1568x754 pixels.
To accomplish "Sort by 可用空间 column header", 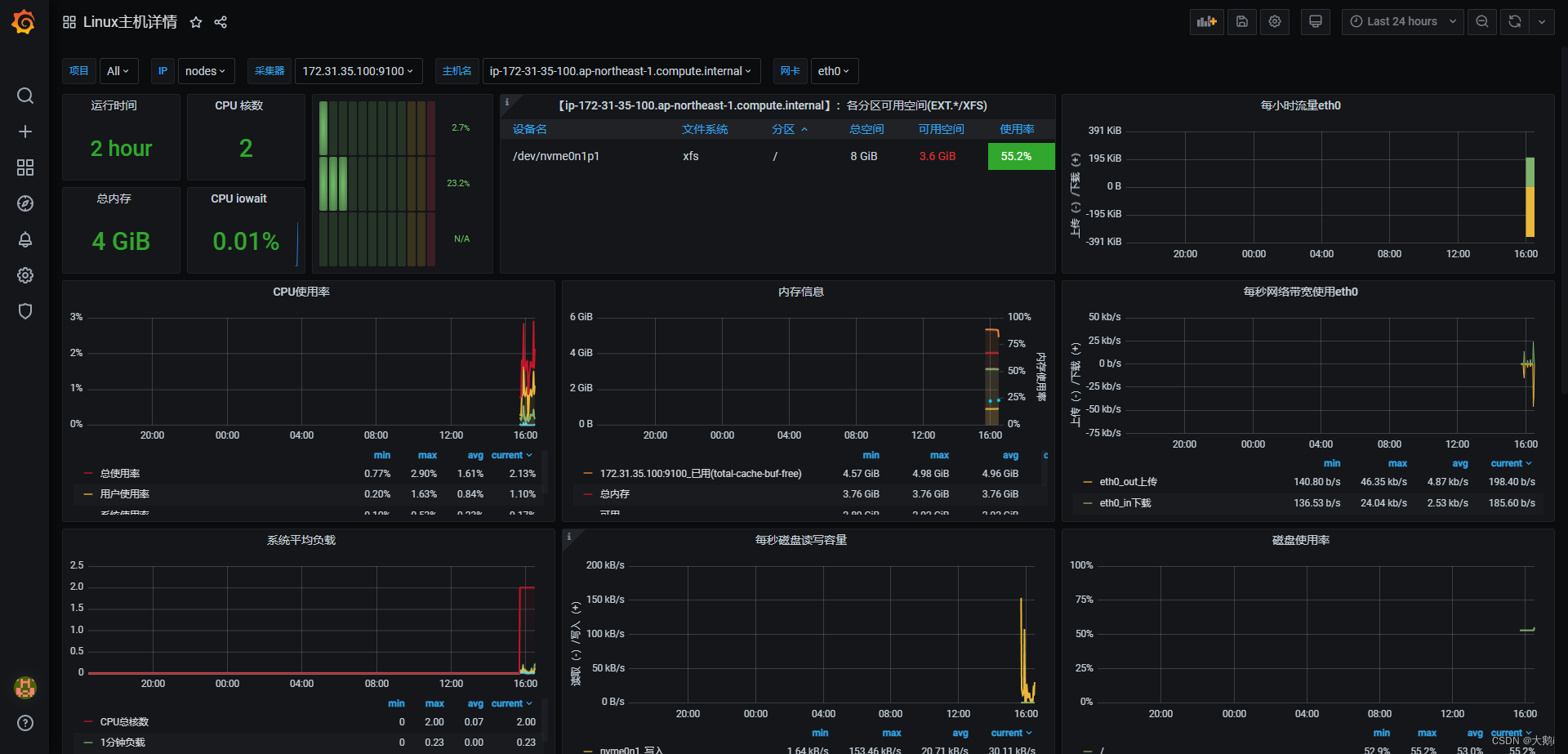I will 941,129.
